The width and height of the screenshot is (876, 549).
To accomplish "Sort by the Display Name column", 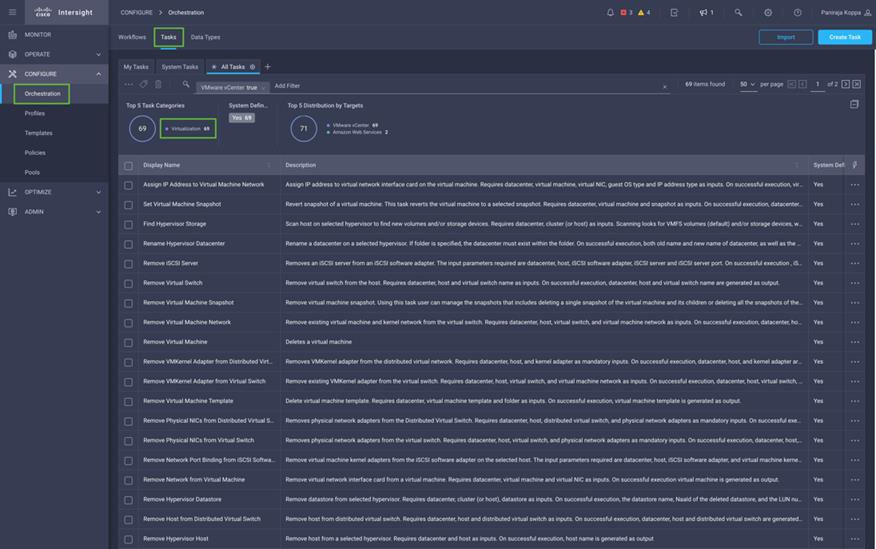I will [161, 165].
